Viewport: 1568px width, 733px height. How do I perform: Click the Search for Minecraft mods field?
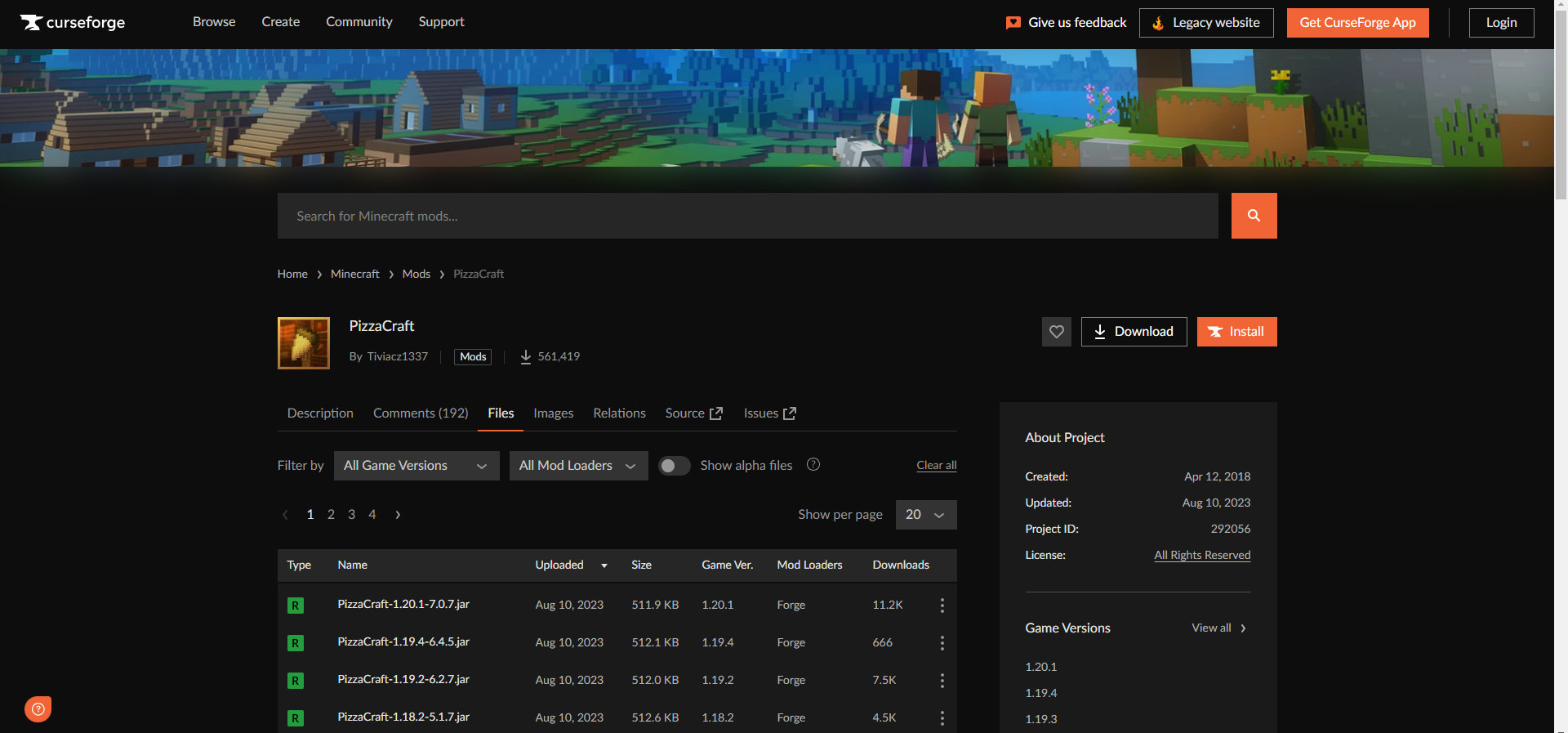(x=747, y=216)
